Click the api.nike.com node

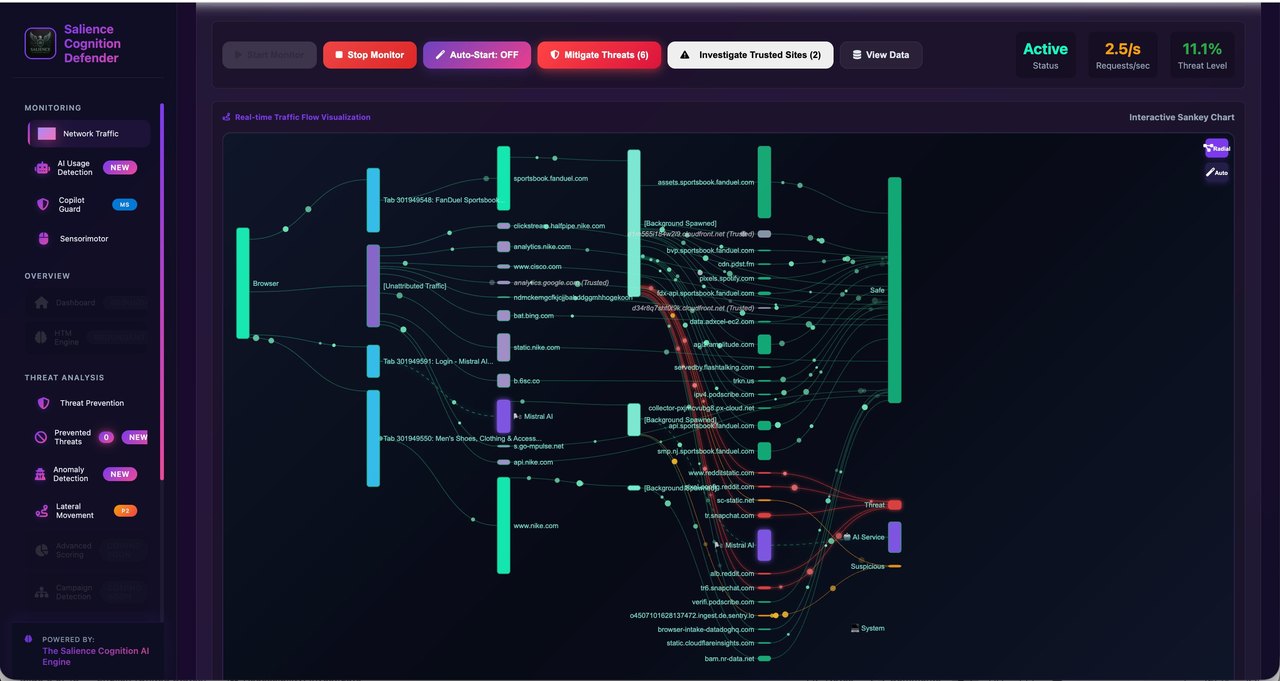[504, 462]
